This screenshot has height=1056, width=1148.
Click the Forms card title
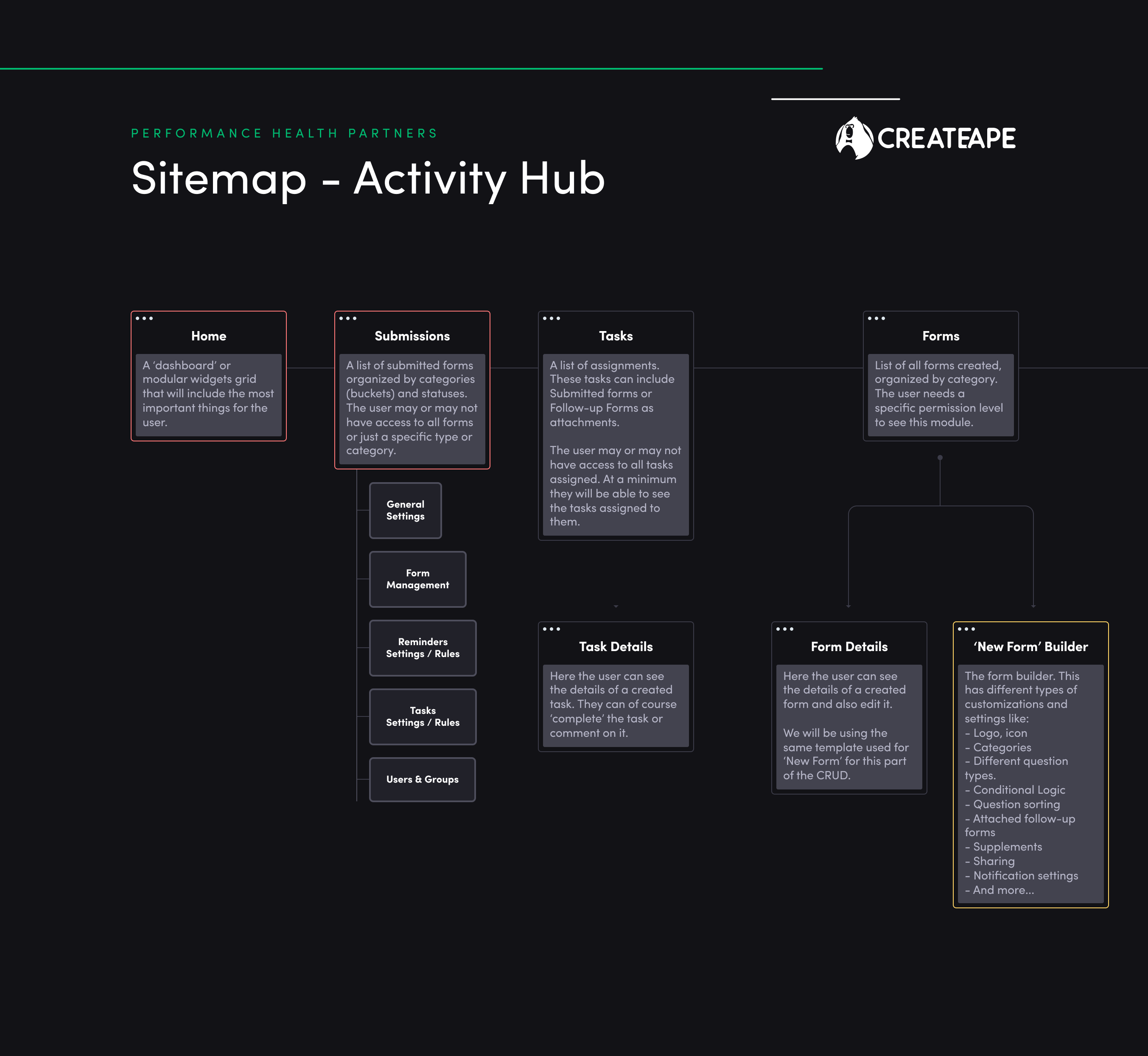(x=941, y=336)
